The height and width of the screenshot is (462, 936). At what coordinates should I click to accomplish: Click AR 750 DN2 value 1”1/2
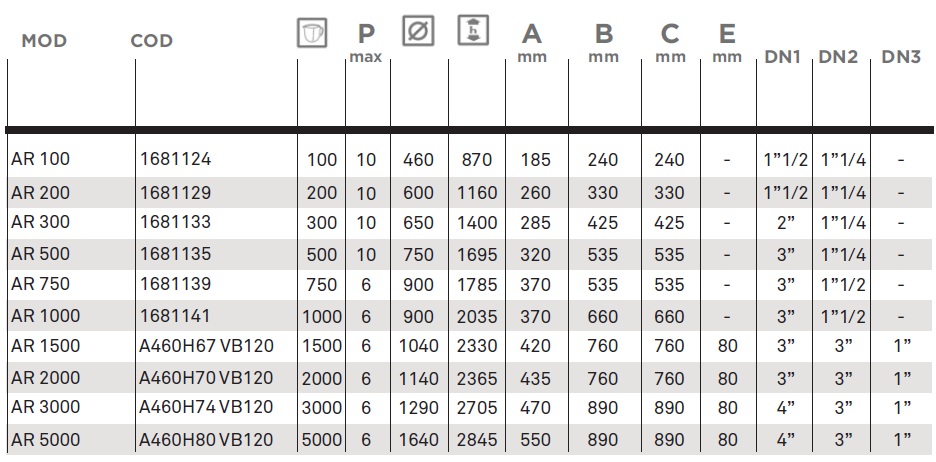click(843, 285)
